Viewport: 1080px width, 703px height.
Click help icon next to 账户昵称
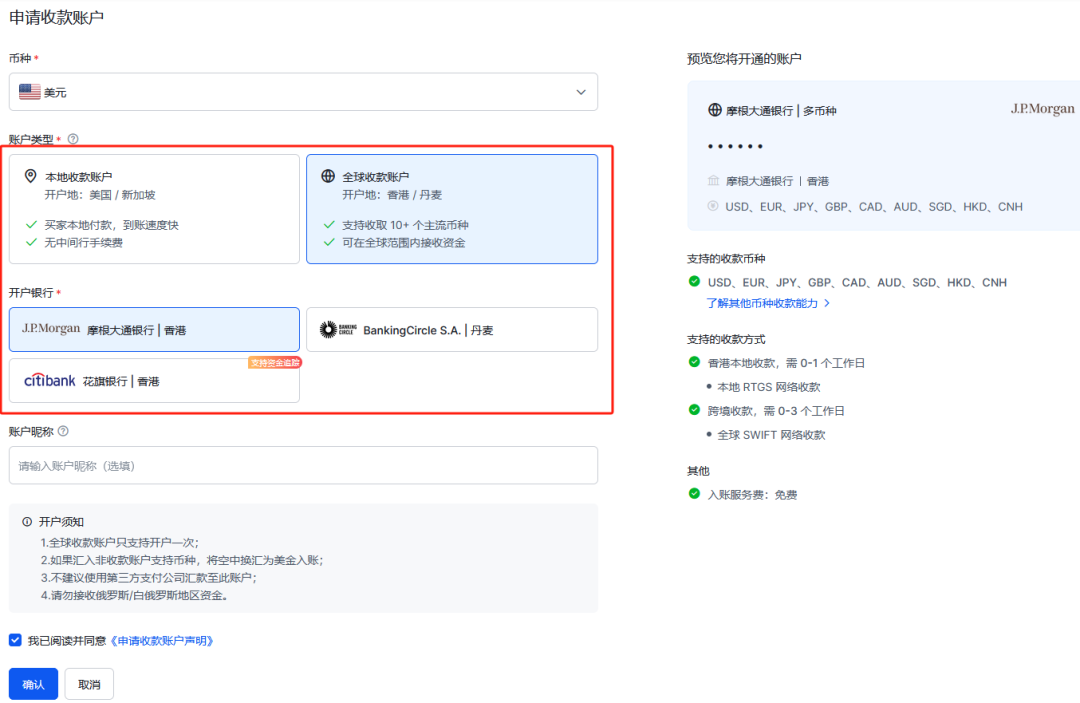pos(63,431)
